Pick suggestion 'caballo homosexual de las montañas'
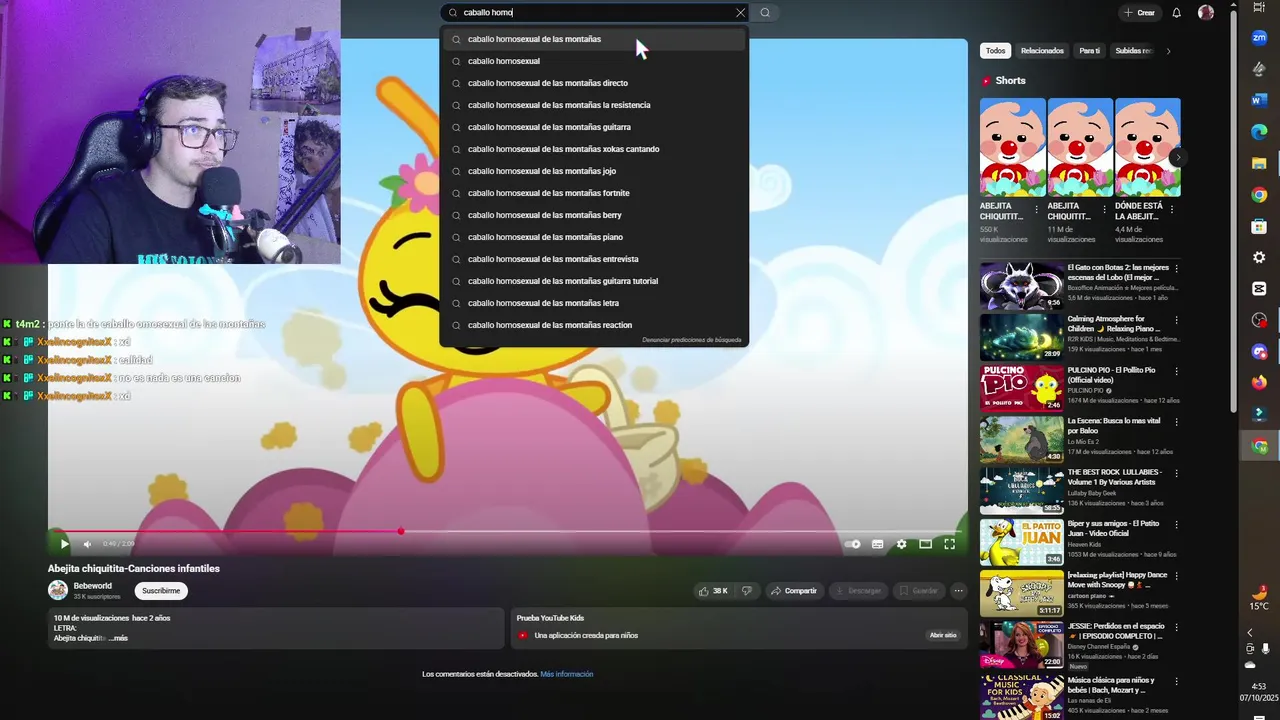1280x720 pixels. coord(594,39)
